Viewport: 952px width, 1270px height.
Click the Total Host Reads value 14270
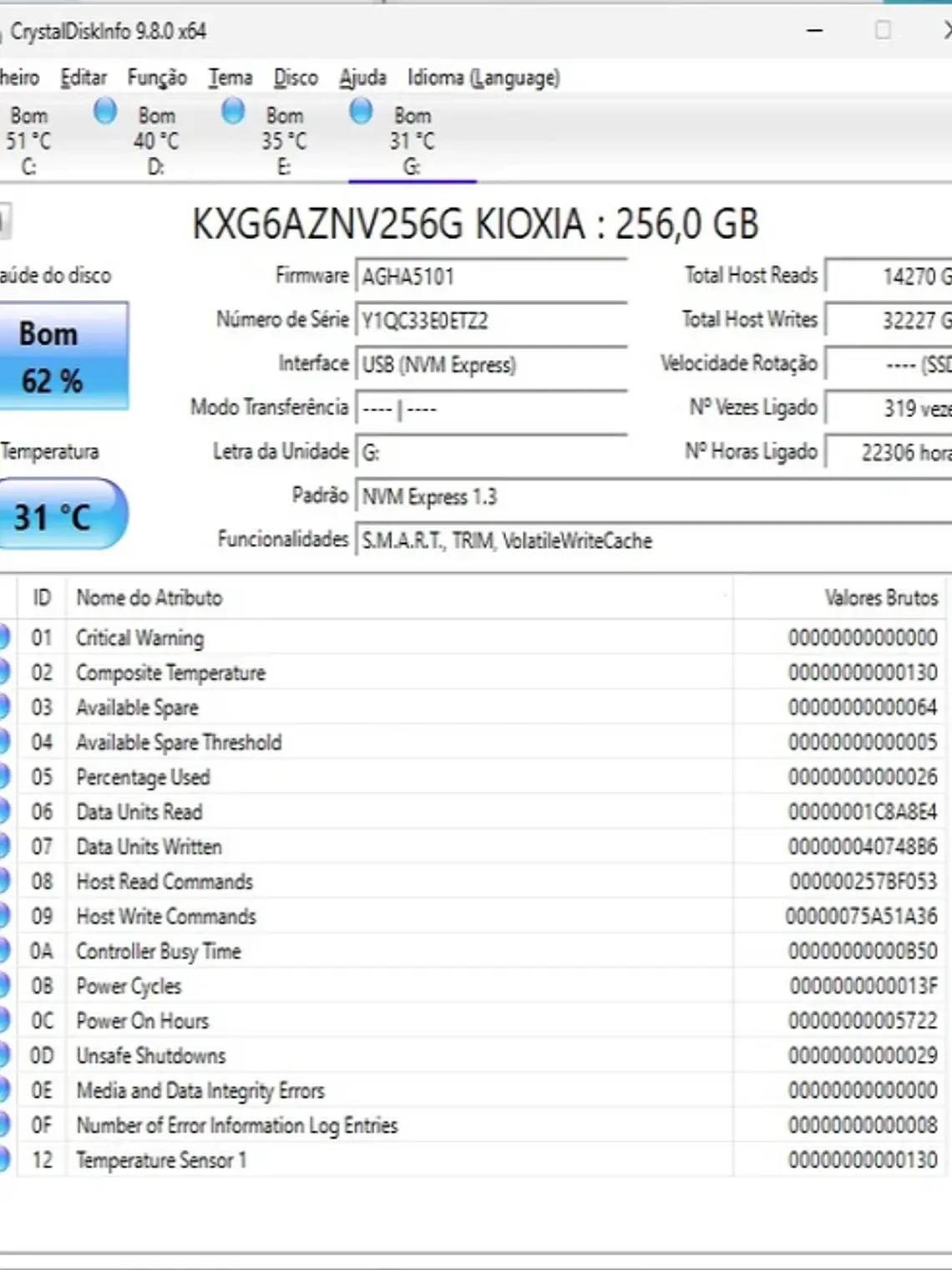[889, 276]
